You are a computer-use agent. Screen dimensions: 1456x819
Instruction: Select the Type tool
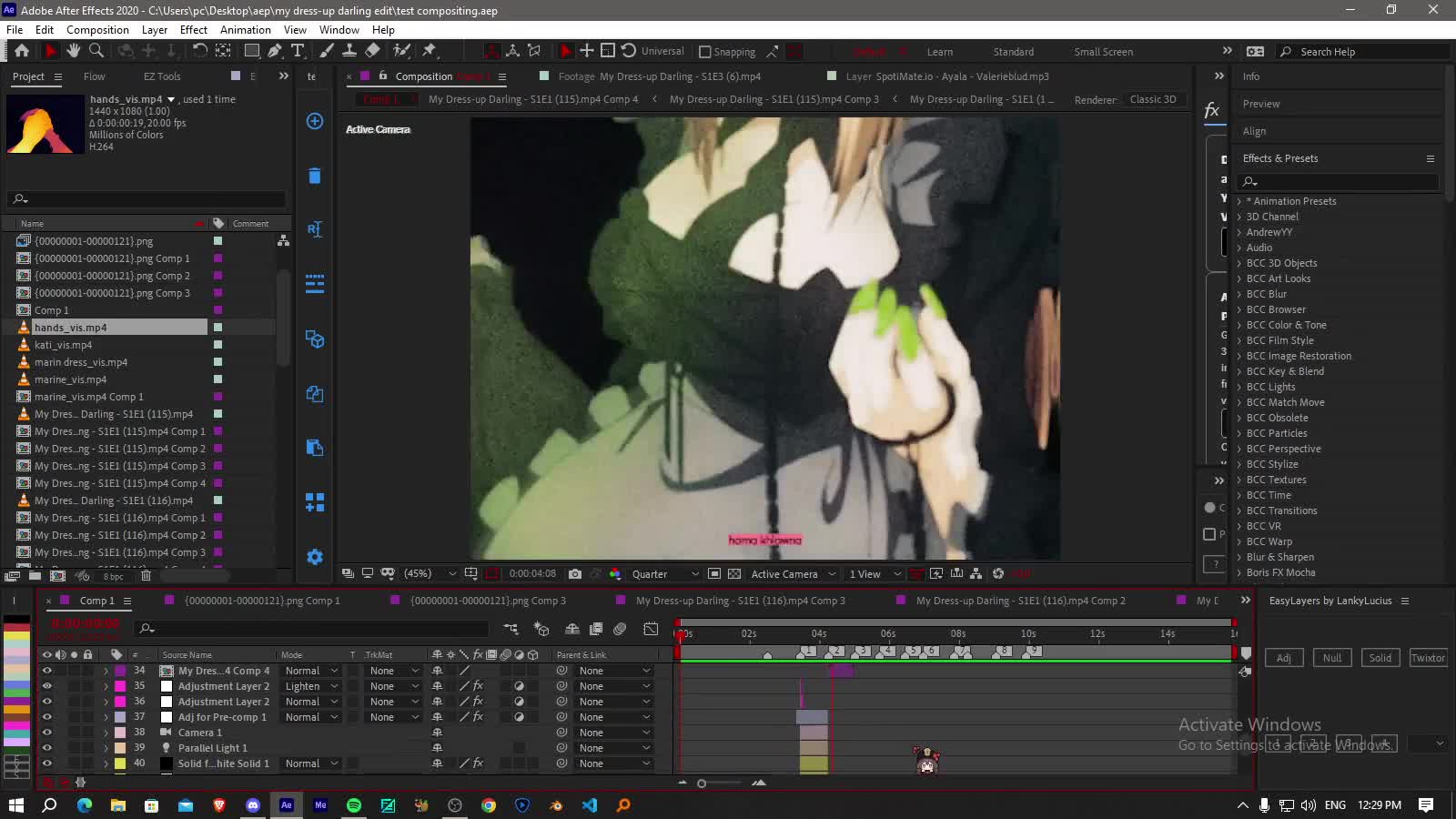298,51
